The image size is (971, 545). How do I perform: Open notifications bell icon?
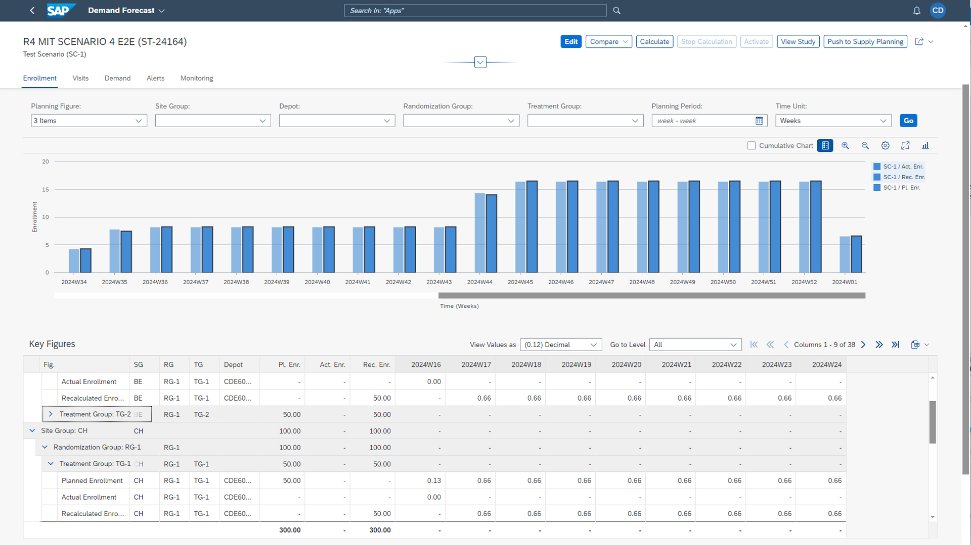click(x=917, y=10)
